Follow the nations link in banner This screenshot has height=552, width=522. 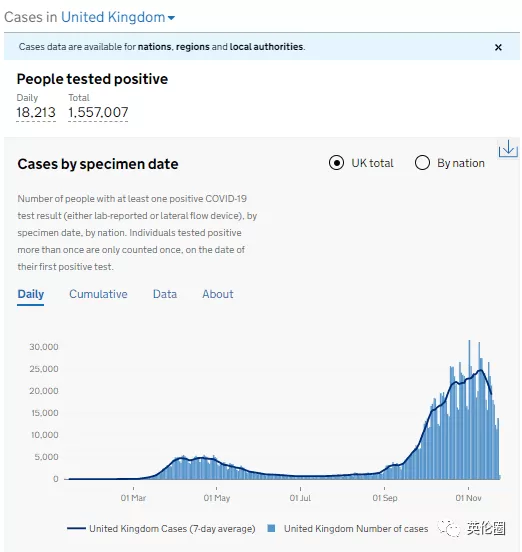154,47
